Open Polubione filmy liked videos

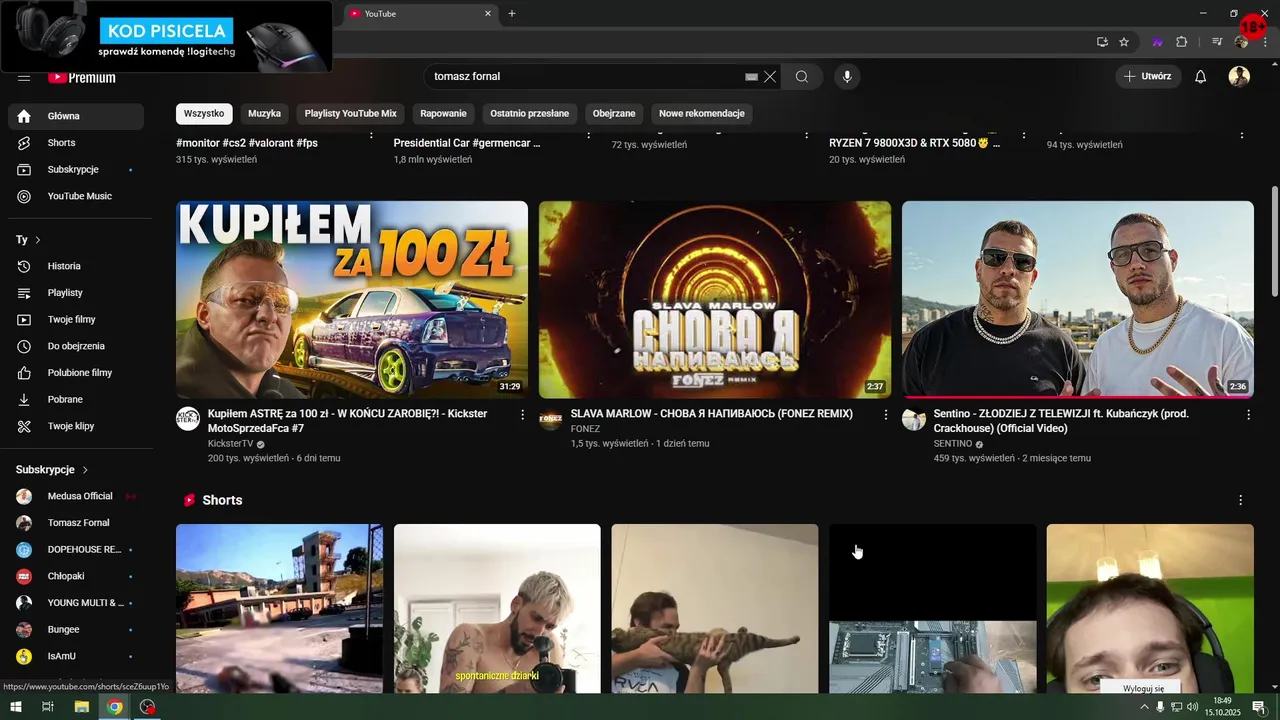coord(76,372)
